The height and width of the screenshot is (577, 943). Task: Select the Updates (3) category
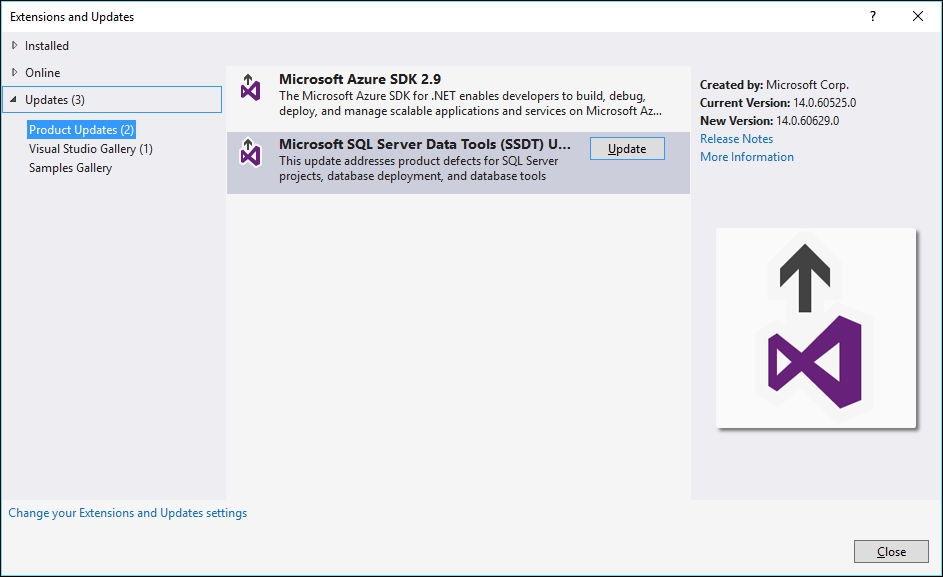click(112, 100)
